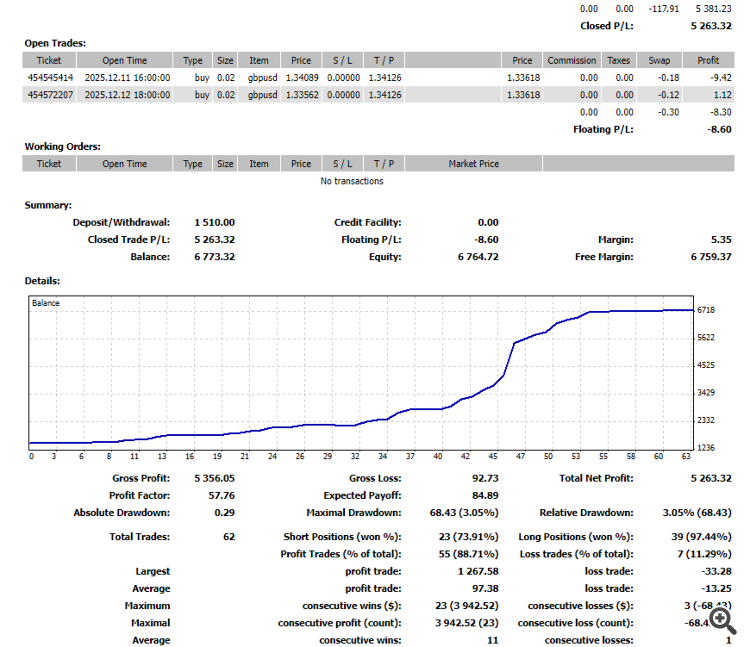Click the open price 1.34089

tap(302, 77)
